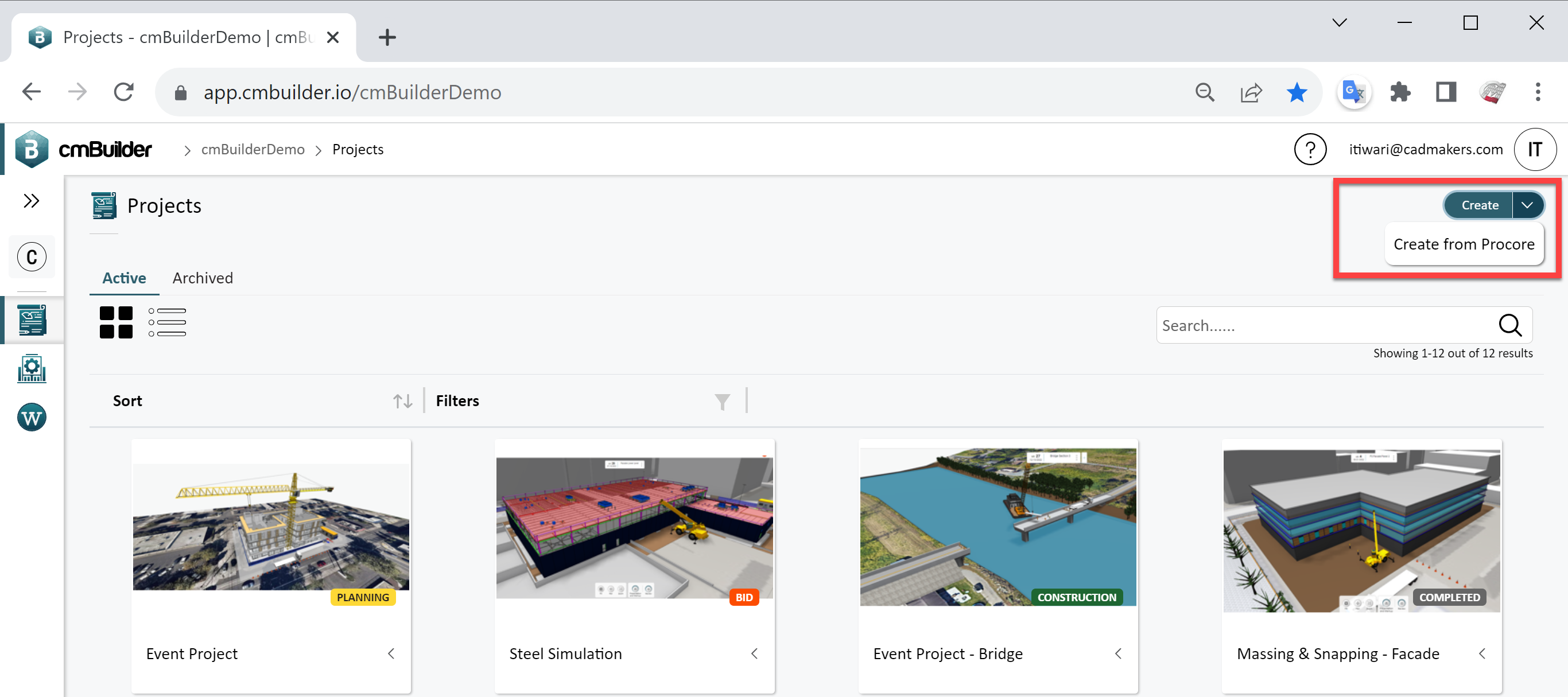Image resolution: width=1568 pixels, height=697 pixels.
Task: Open the Event Project thumbnail
Action: point(271,527)
